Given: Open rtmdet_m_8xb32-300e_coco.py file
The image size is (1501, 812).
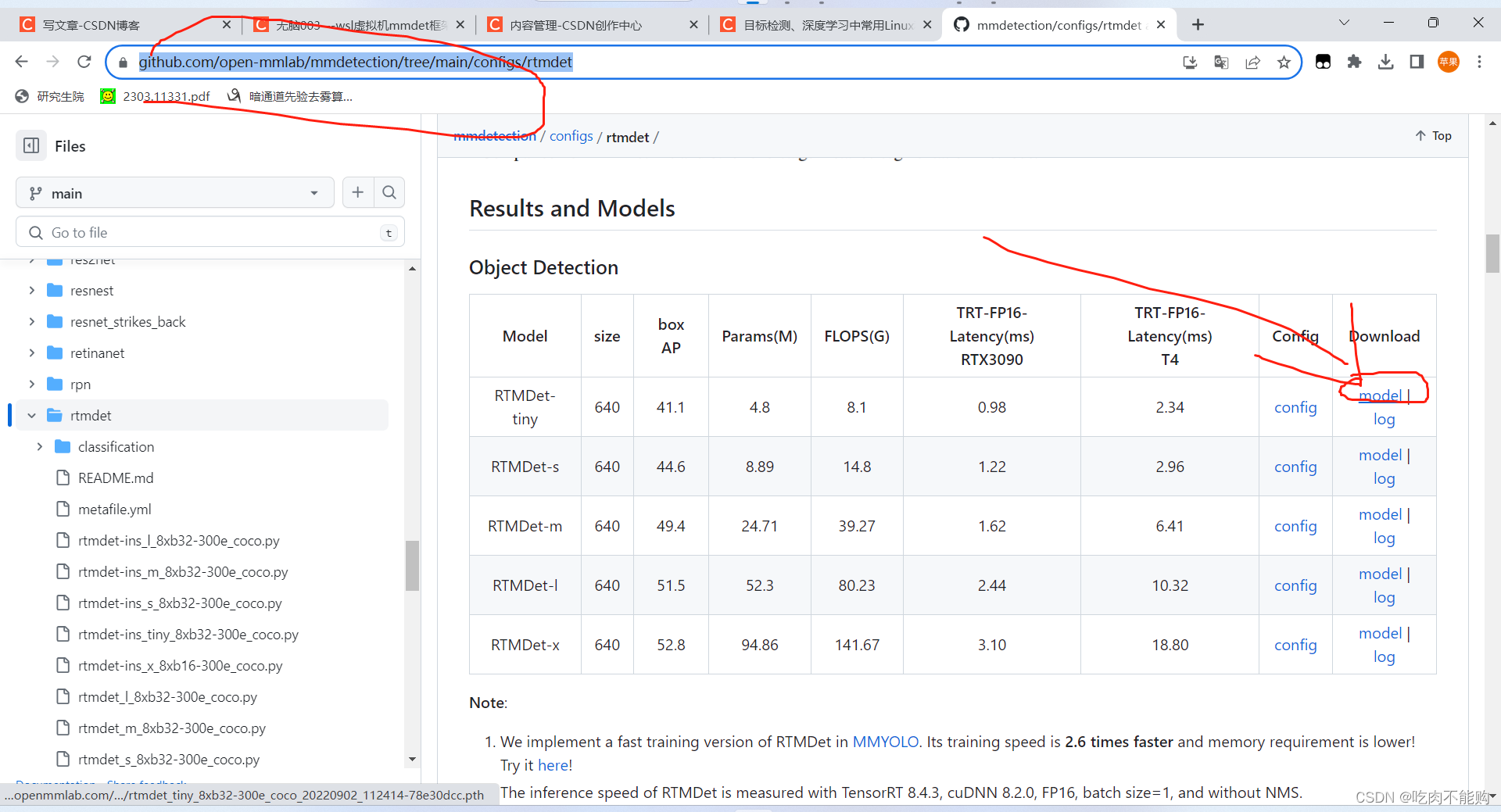Looking at the screenshot, I should click(x=171, y=728).
